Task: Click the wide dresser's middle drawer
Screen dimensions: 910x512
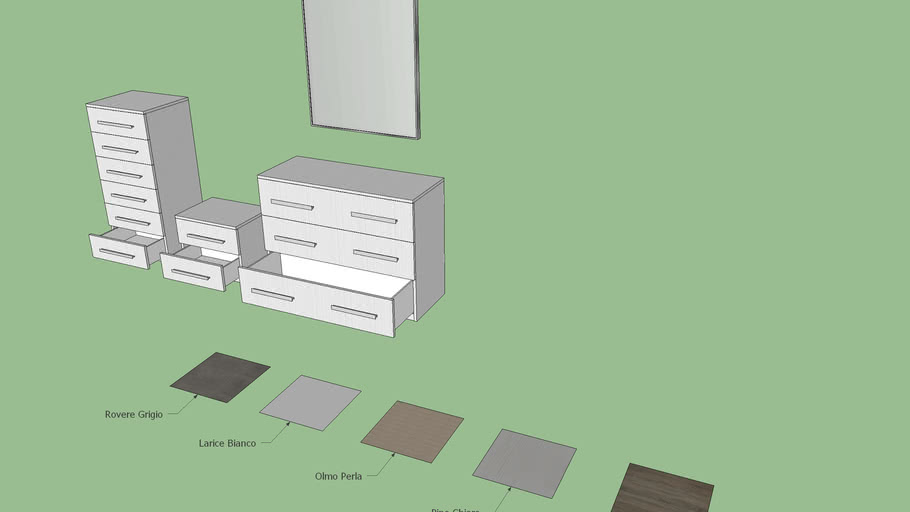Action: 336,247
